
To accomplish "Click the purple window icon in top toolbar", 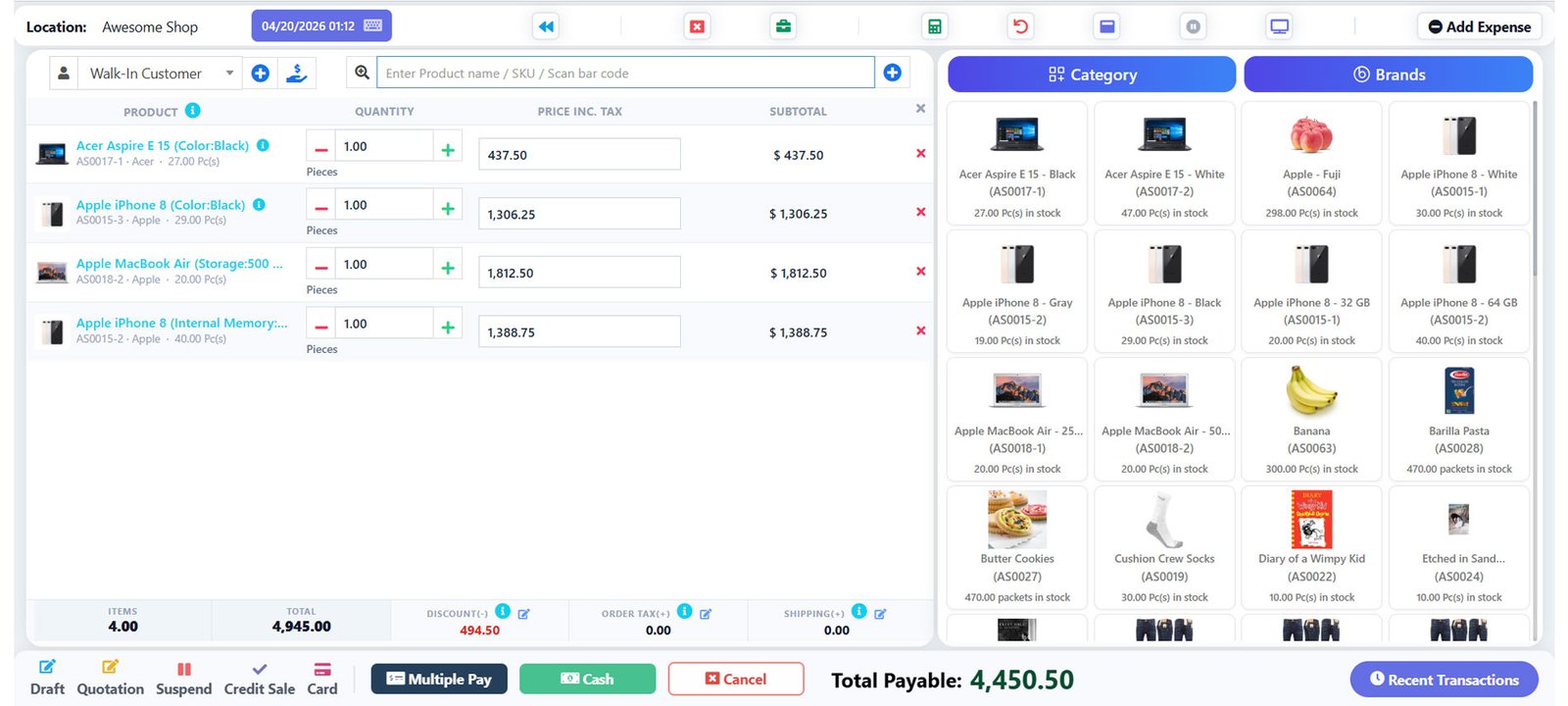I will point(1106,26).
